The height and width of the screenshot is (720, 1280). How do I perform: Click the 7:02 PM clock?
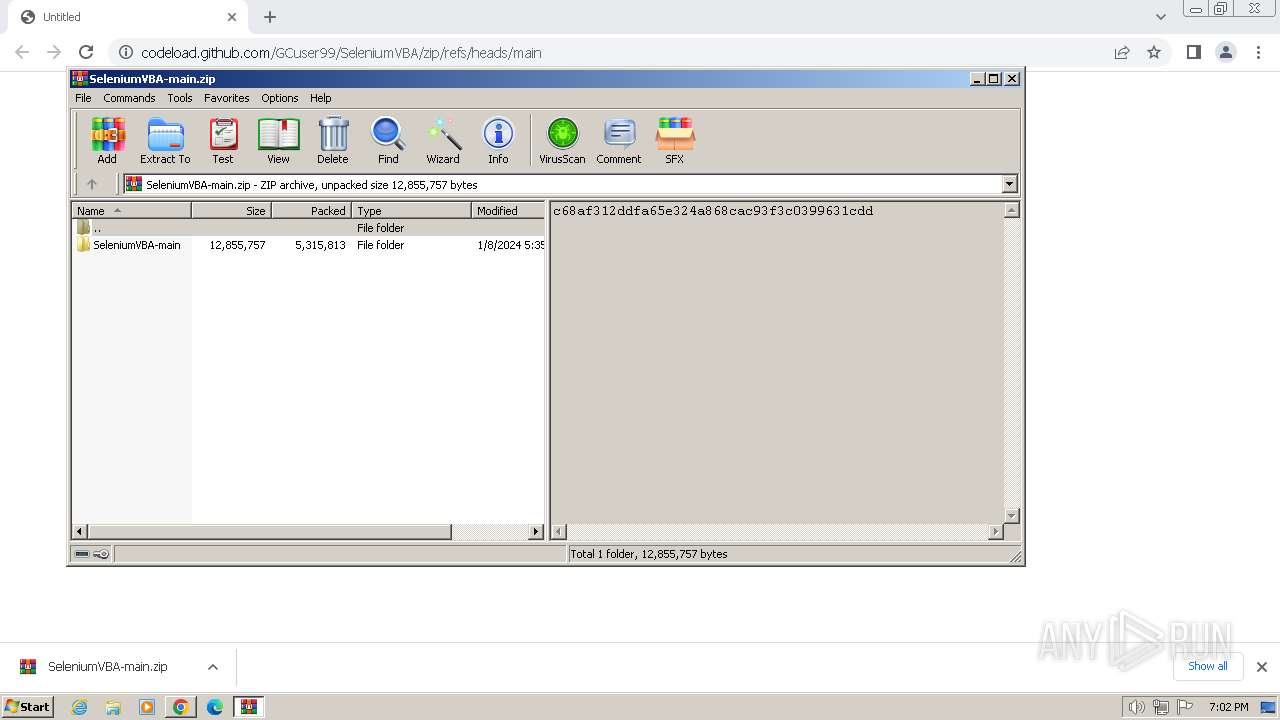tap(1228, 707)
